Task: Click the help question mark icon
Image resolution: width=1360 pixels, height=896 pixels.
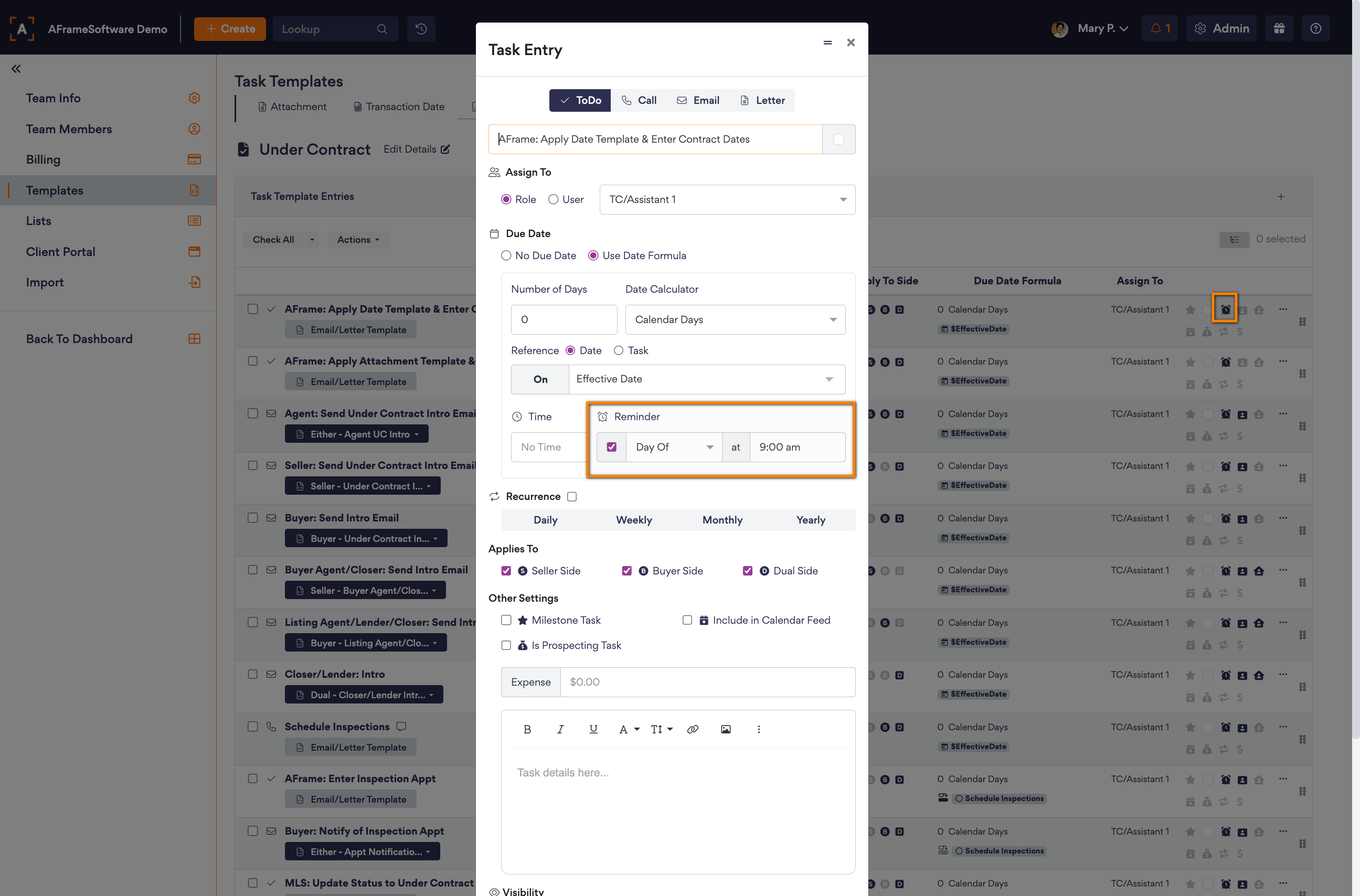Action: click(x=1315, y=28)
